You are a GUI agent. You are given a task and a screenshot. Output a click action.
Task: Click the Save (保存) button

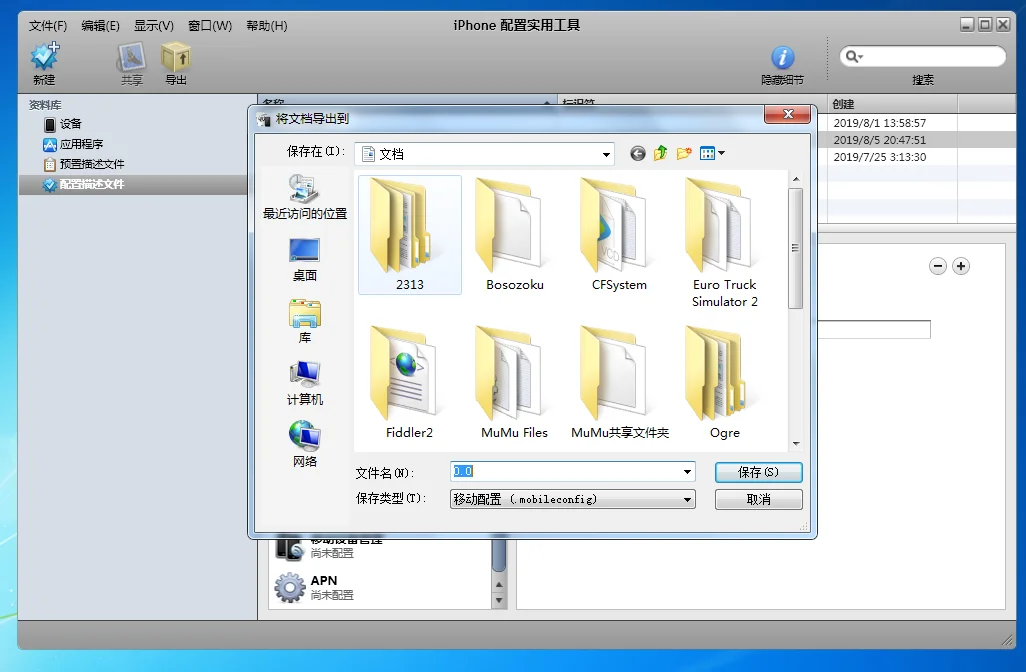pos(758,472)
